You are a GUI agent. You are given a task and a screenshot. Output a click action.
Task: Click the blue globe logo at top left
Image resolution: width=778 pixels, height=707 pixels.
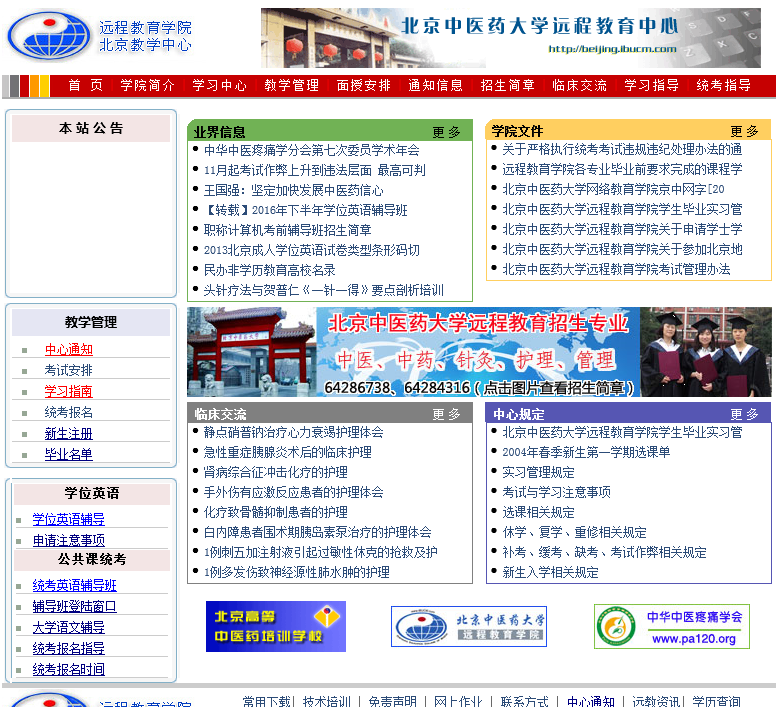click(x=50, y=36)
